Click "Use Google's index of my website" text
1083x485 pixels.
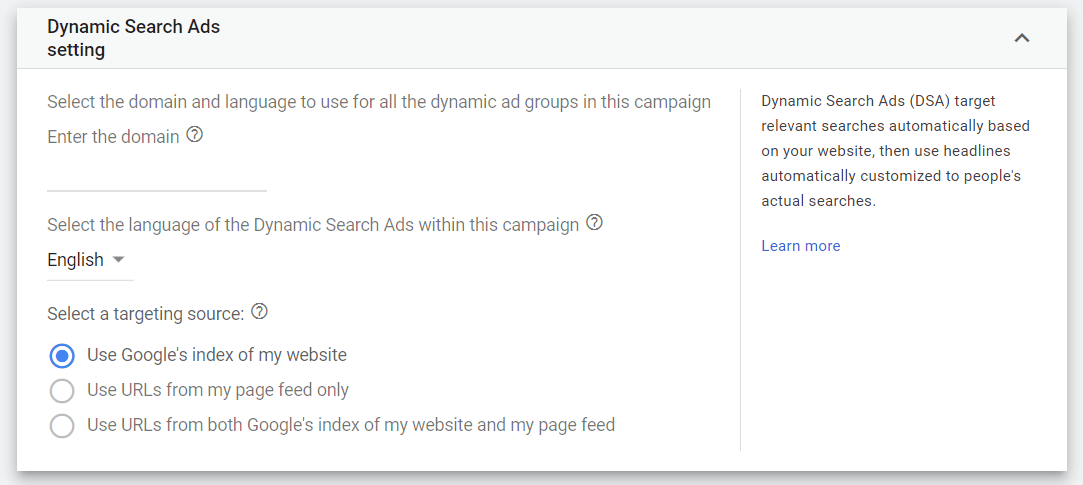tap(217, 355)
